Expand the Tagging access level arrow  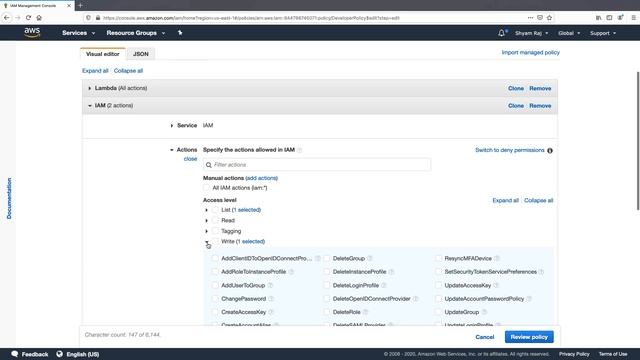[207, 231]
